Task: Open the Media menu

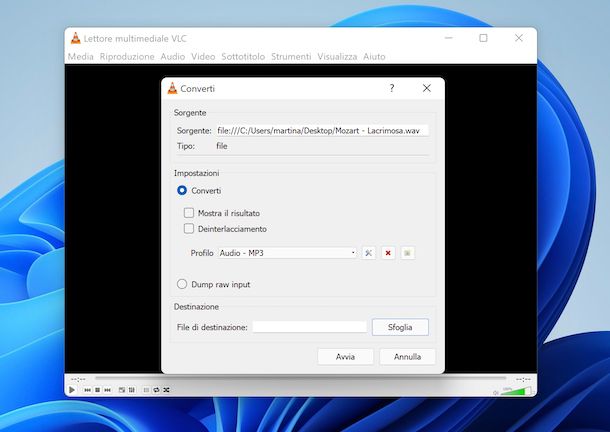Action: pos(81,56)
